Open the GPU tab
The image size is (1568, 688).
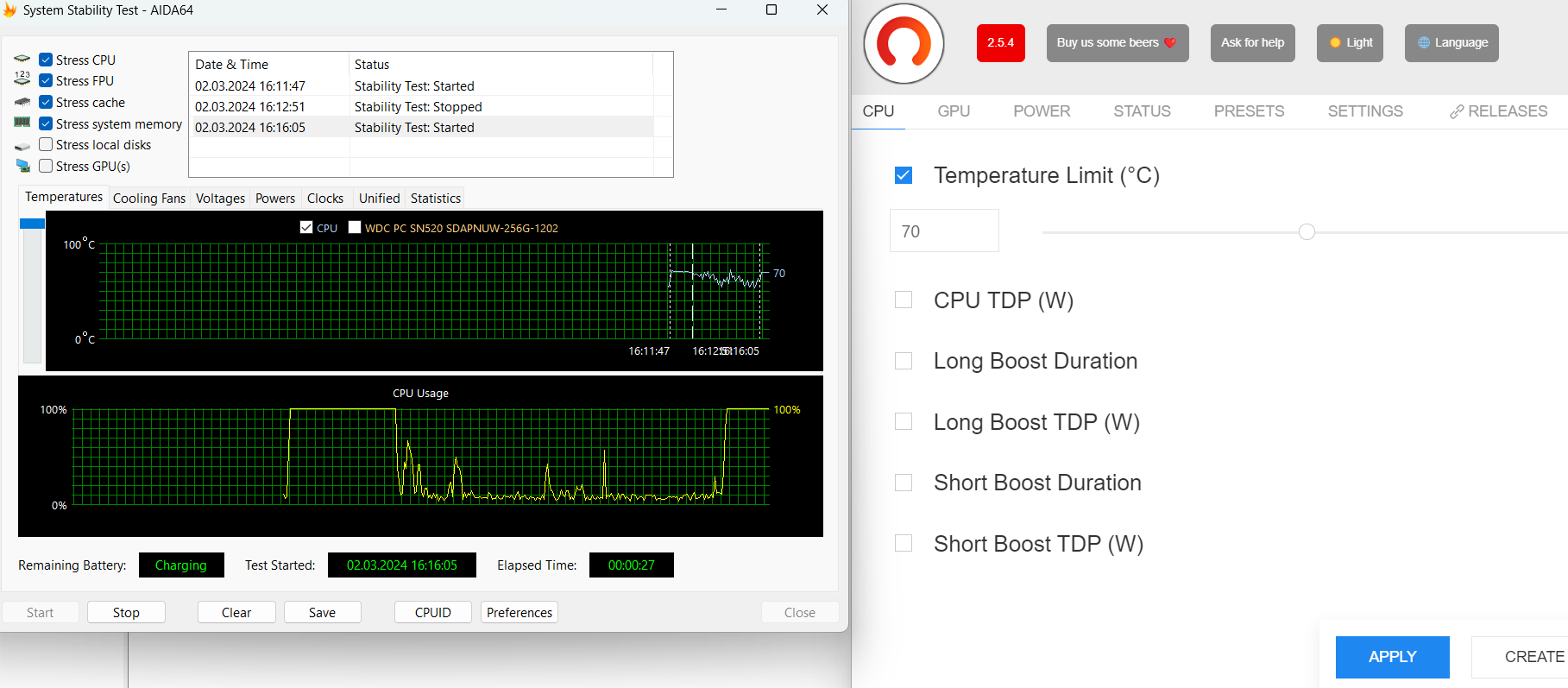click(x=954, y=111)
